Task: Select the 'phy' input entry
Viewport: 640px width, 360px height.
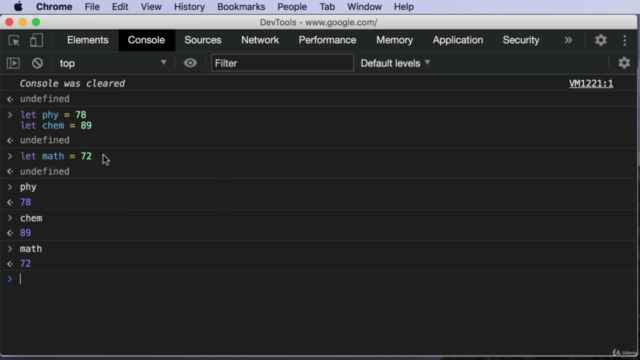Action: click(x=28, y=187)
